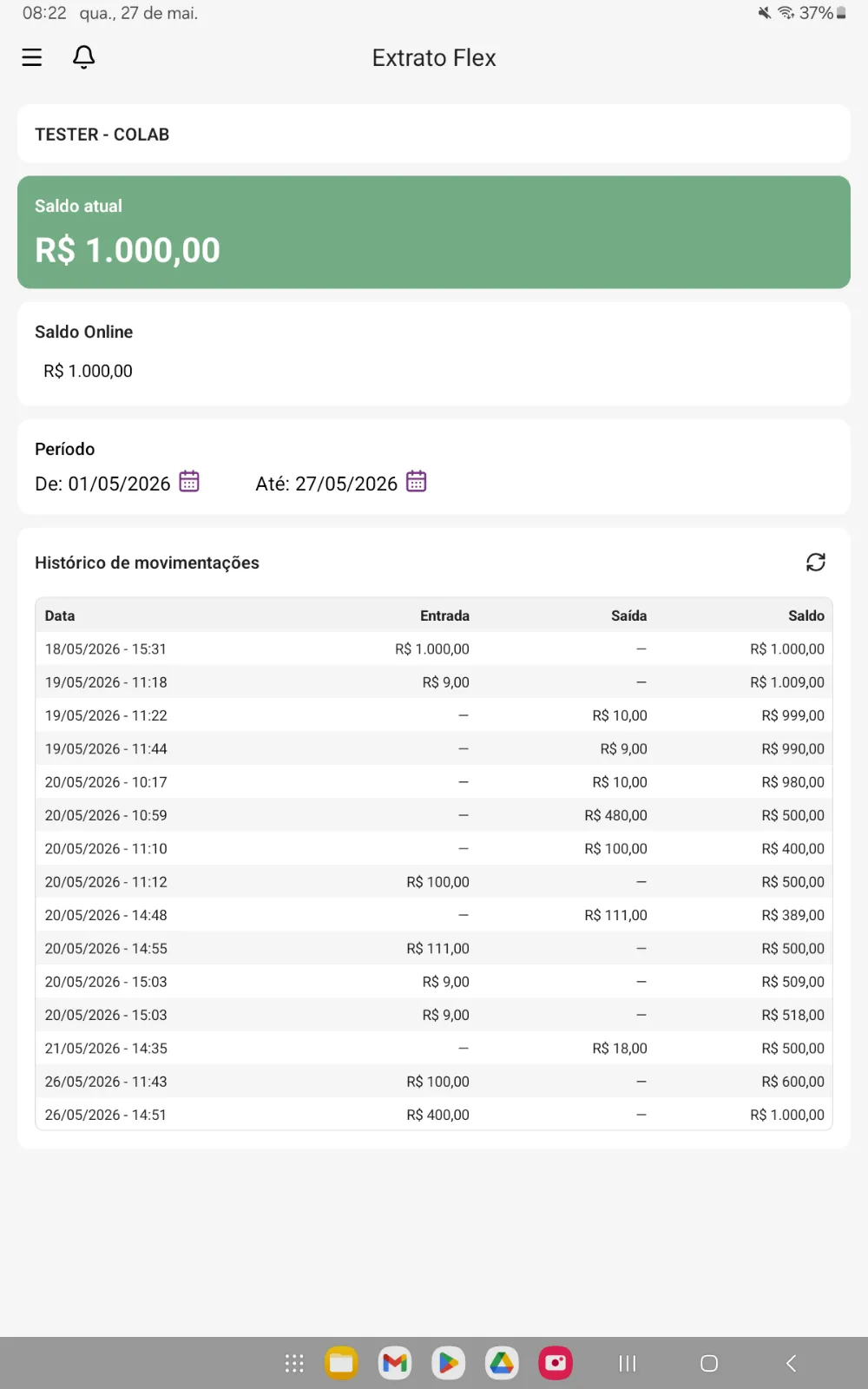Select row 26/05/2026 - 11:43
The width and height of the screenshot is (868, 1389).
pyautogui.click(x=434, y=1082)
